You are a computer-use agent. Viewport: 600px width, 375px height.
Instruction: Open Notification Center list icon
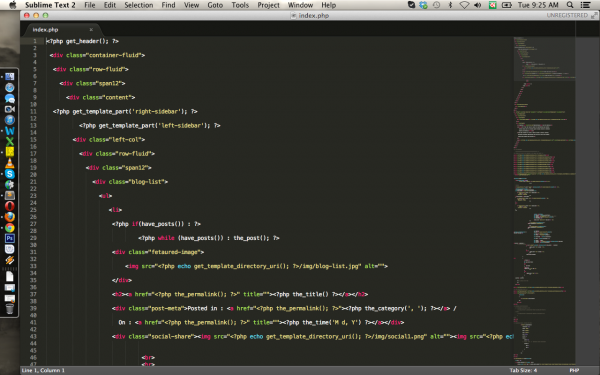[585, 5]
